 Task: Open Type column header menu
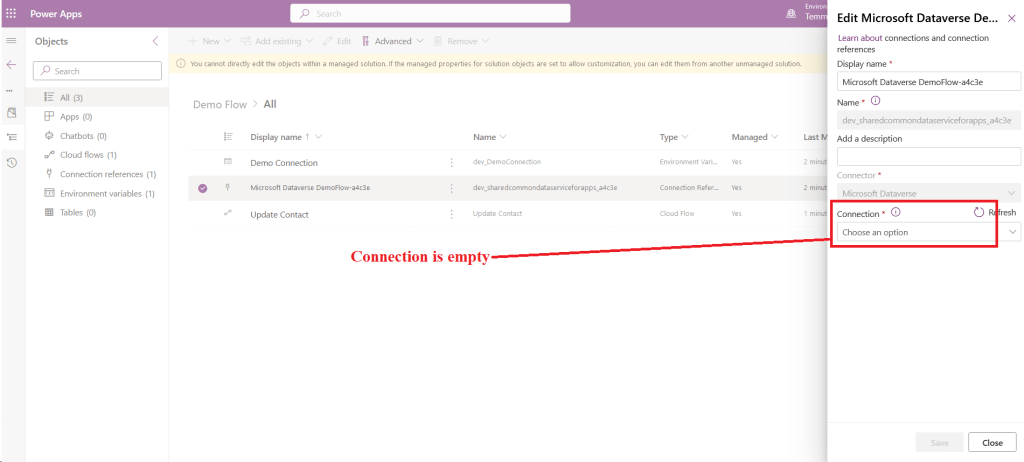(674, 137)
